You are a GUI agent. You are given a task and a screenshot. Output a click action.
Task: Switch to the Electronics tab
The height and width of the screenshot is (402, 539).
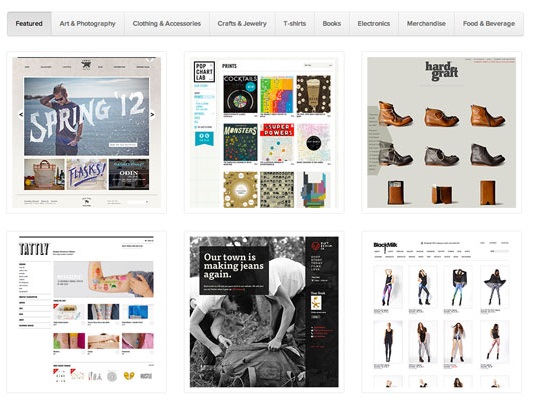pos(374,24)
